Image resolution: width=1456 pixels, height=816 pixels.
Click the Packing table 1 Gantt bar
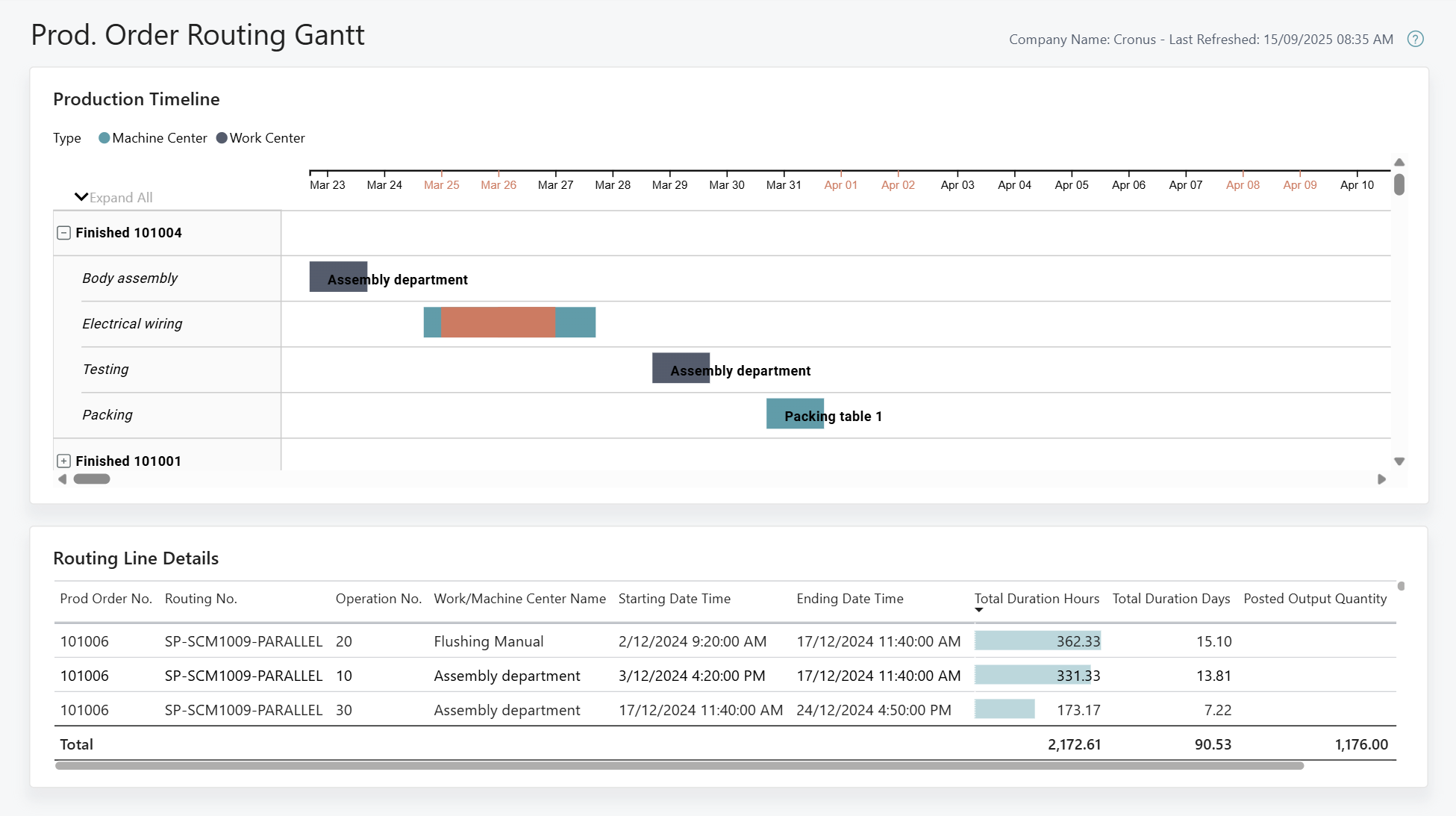tap(795, 413)
